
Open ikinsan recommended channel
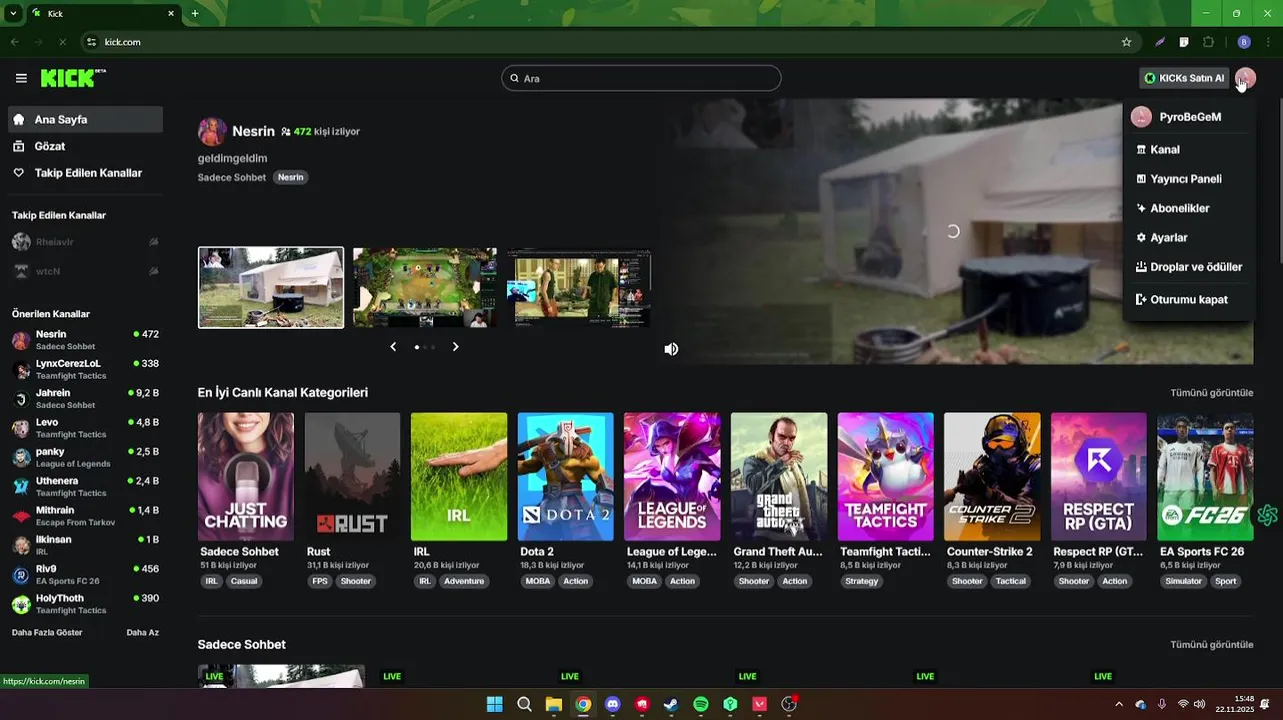[85, 545]
